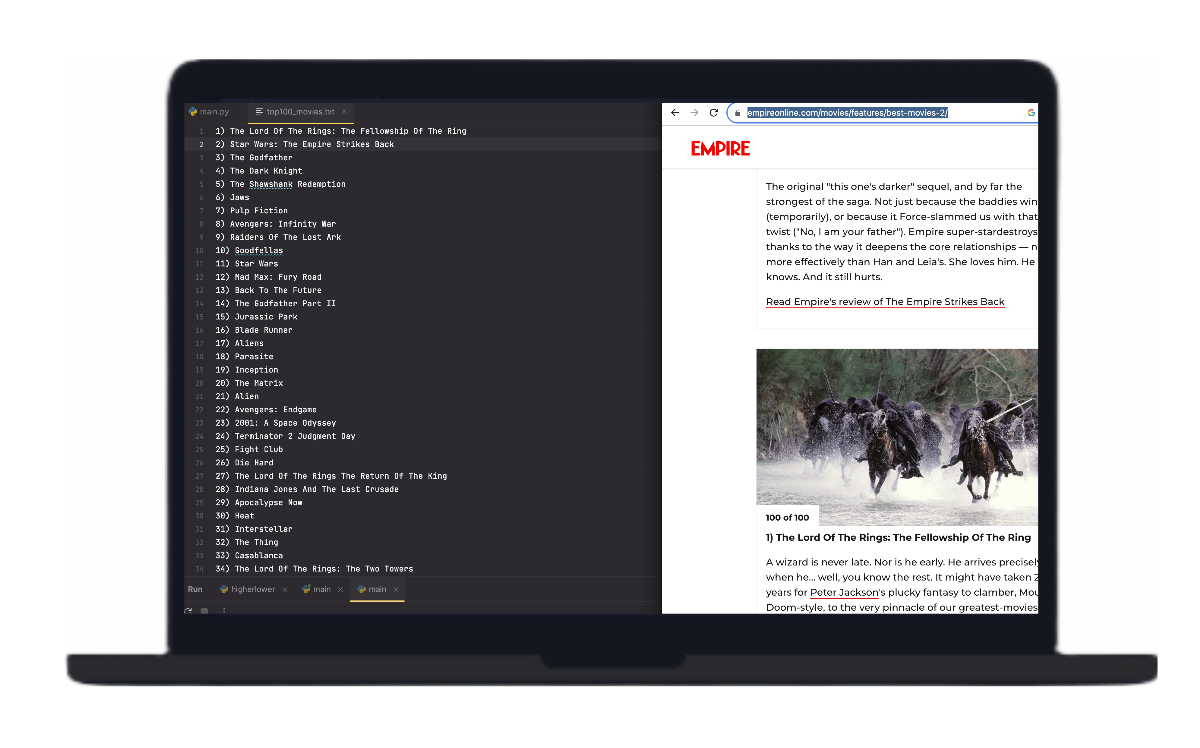
Task: Click line '9) Raiders Of The Lost Ark'
Action: (278, 237)
